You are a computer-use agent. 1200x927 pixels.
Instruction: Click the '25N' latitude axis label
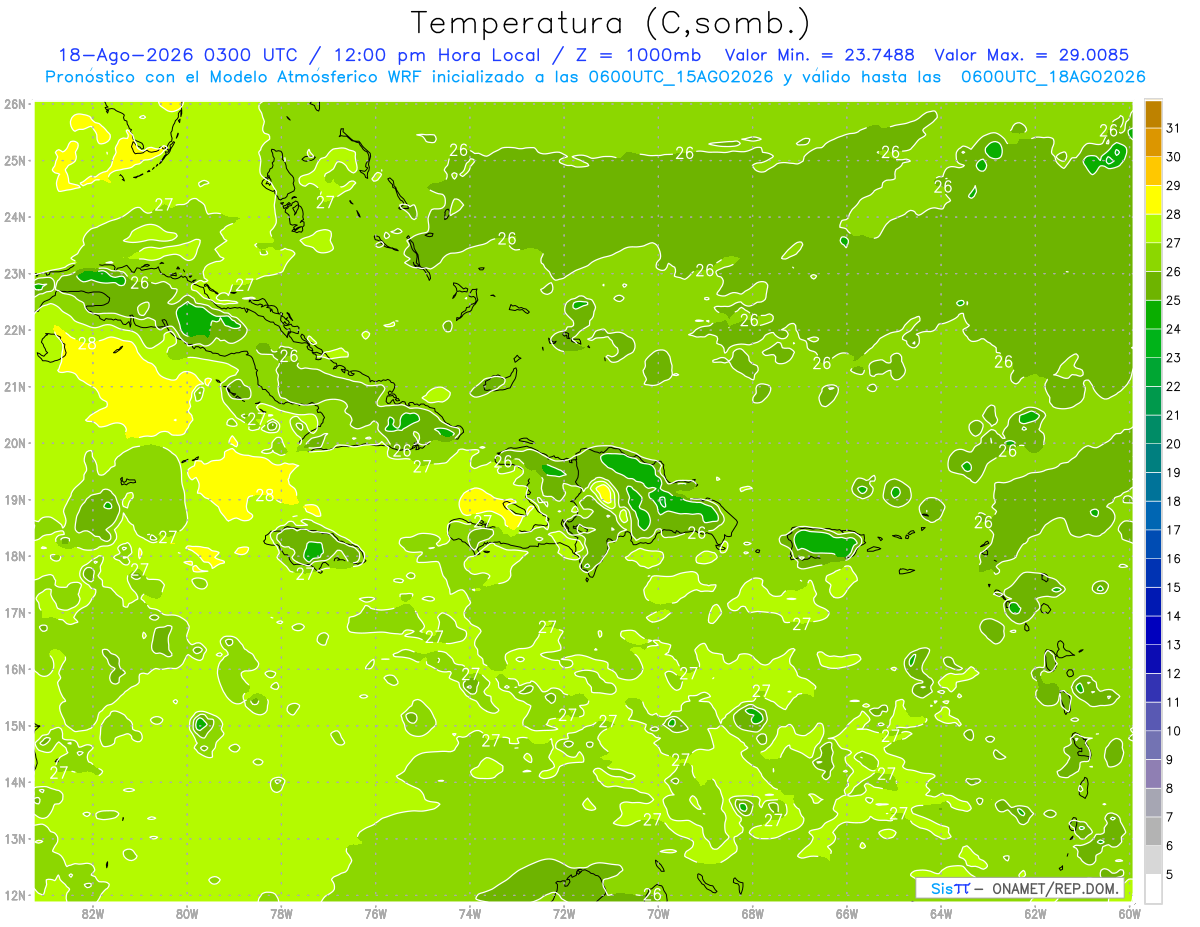pyautogui.click(x=15, y=160)
